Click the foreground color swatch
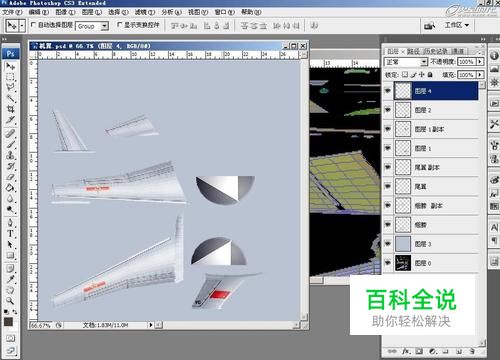500x360 pixels. pos(8,322)
